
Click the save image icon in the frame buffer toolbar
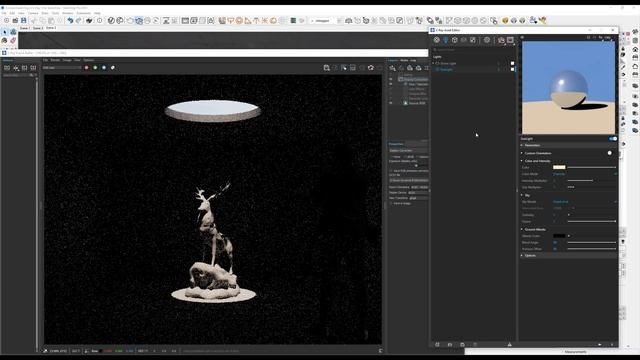(x=327, y=68)
